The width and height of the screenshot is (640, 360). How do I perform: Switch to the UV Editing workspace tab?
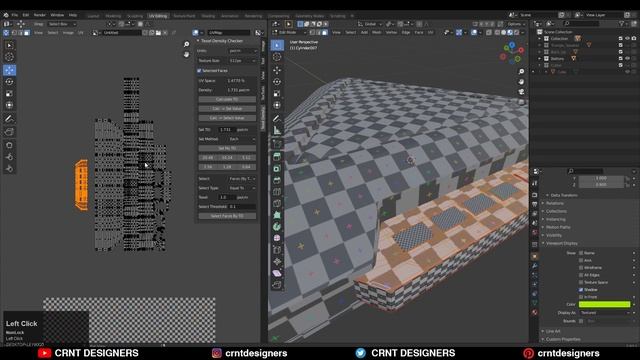pos(158,16)
